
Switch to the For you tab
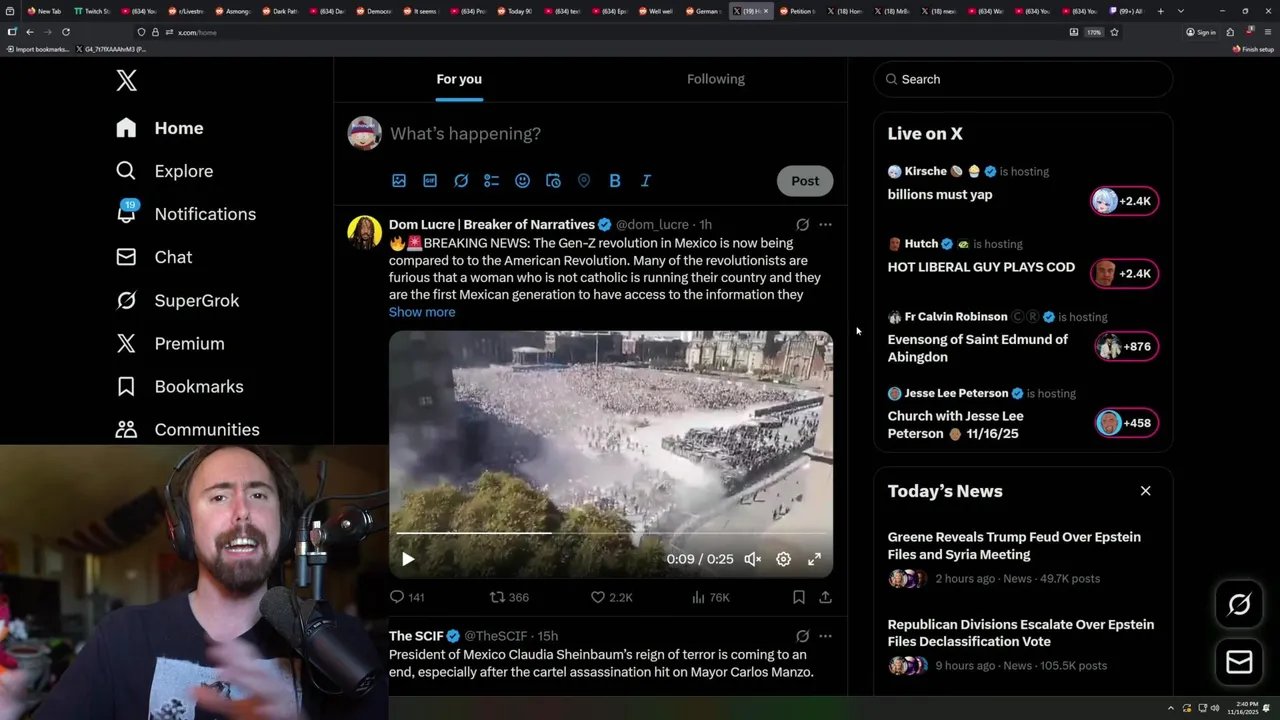(x=459, y=79)
